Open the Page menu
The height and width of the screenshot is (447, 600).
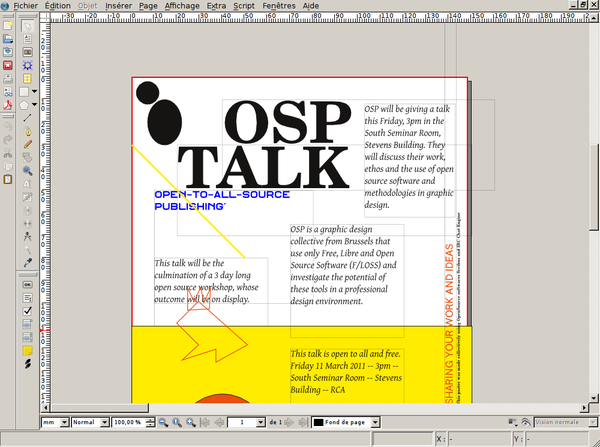[x=148, y=6]
